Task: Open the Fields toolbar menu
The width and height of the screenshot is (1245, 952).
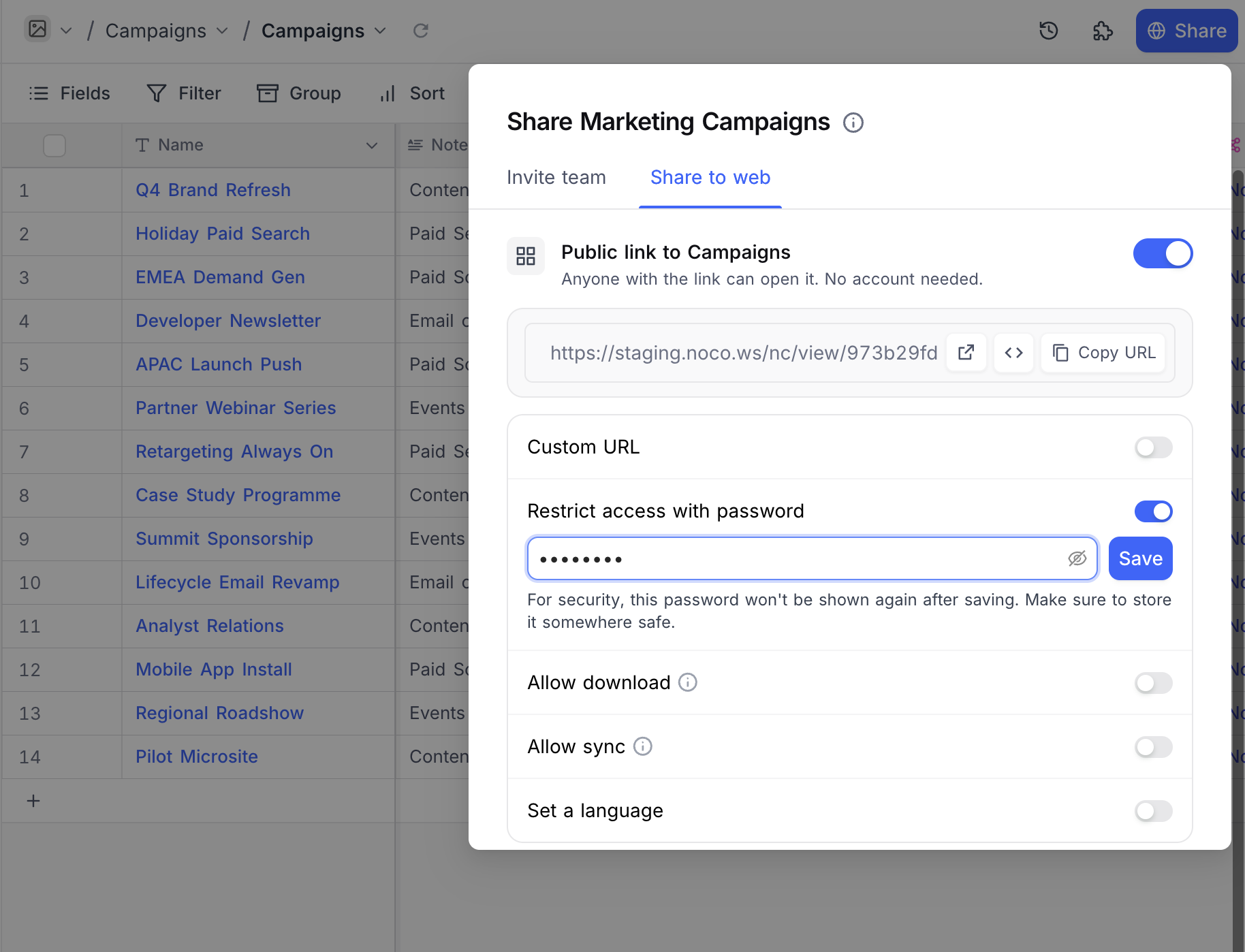Action: coord(69,93)
